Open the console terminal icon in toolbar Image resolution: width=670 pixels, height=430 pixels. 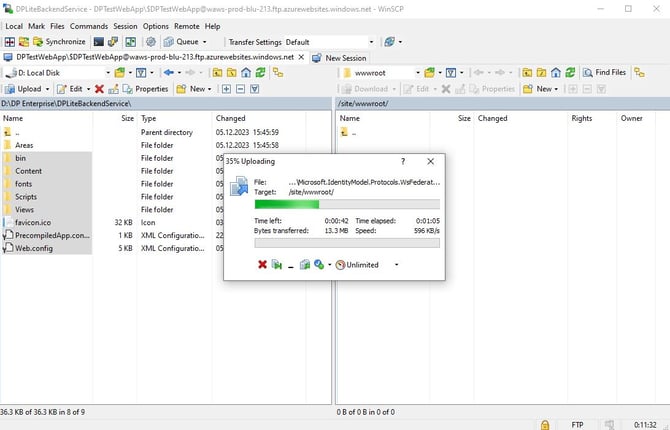(x=98, y=42)
